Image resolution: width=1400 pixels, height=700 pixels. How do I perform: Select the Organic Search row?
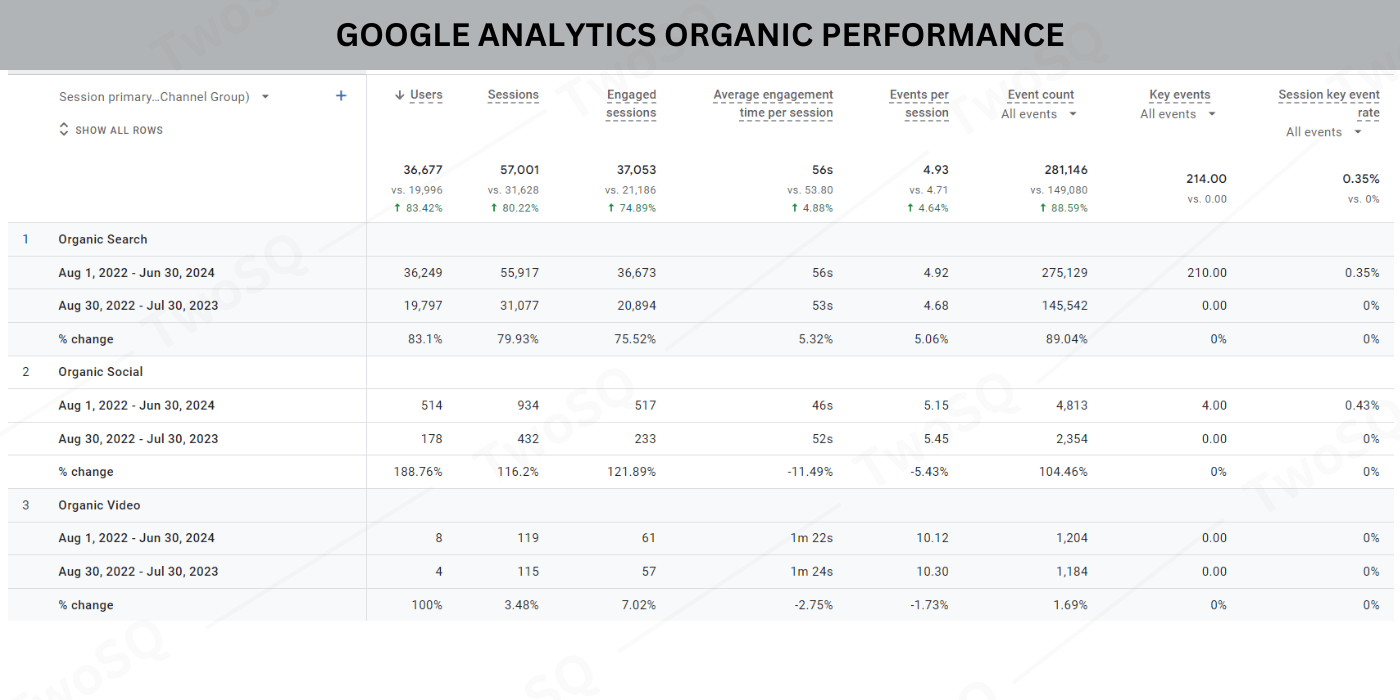click(103, 239)
